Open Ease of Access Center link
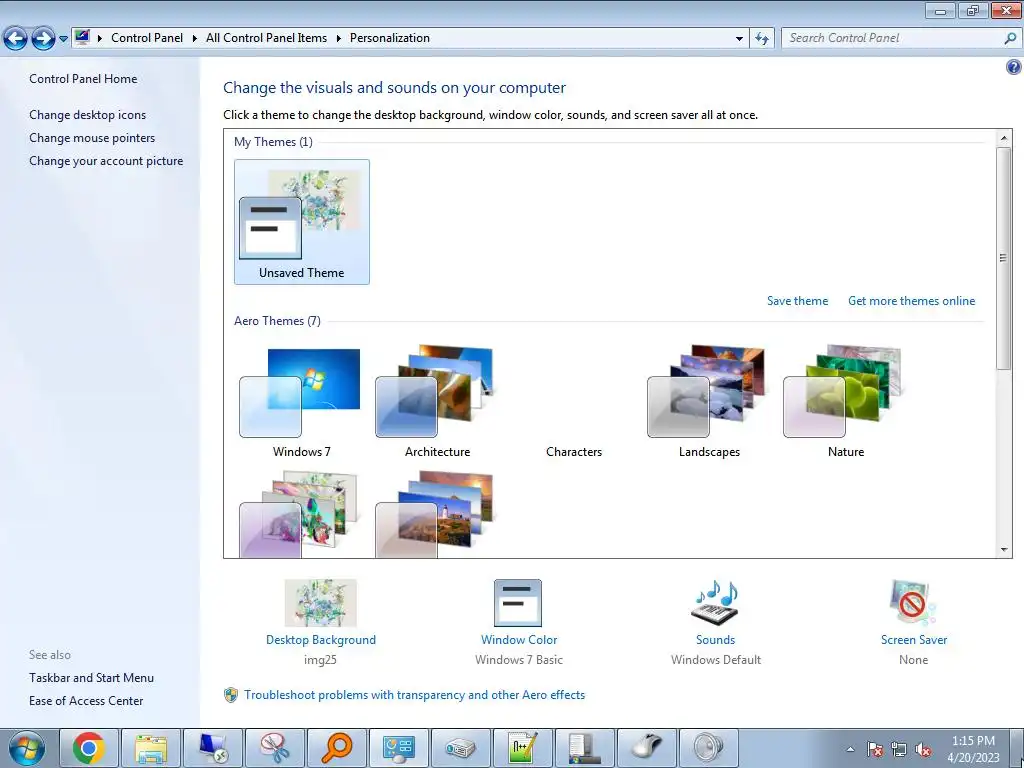Viewport: 1024px width, 768px height. 86,701
